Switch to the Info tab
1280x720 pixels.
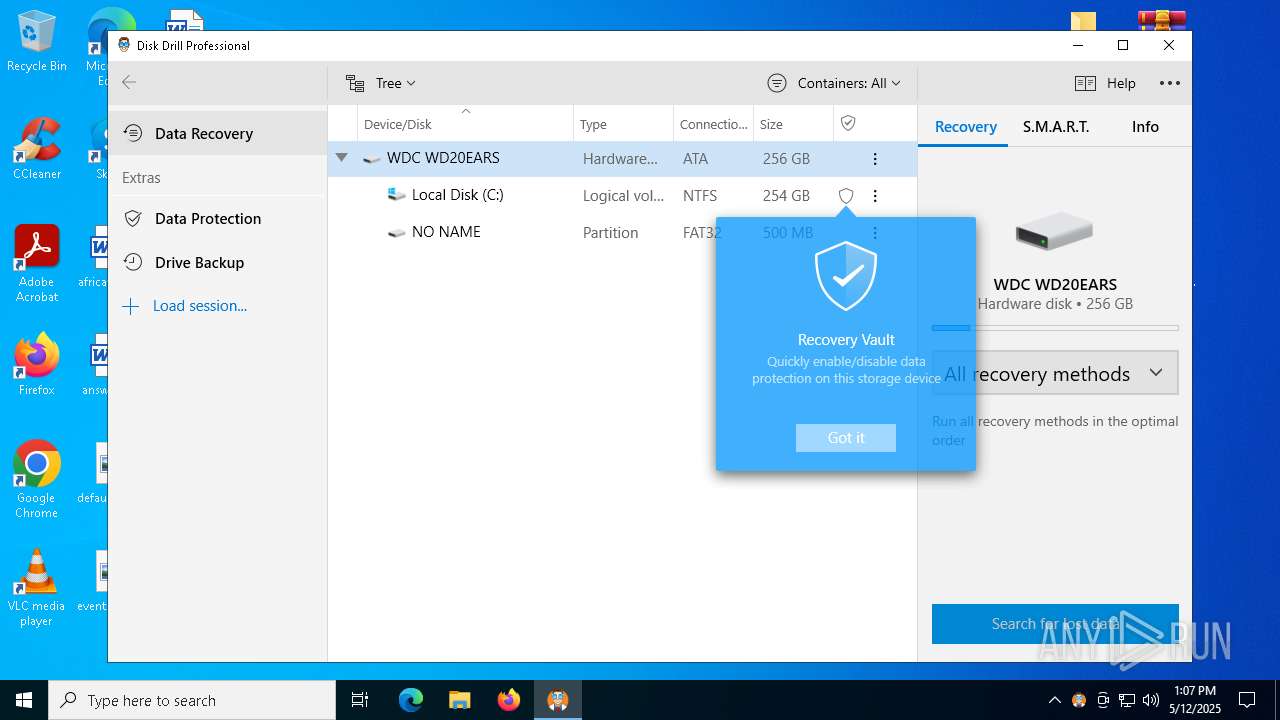pyautogui.click(x=1145, y=127)
